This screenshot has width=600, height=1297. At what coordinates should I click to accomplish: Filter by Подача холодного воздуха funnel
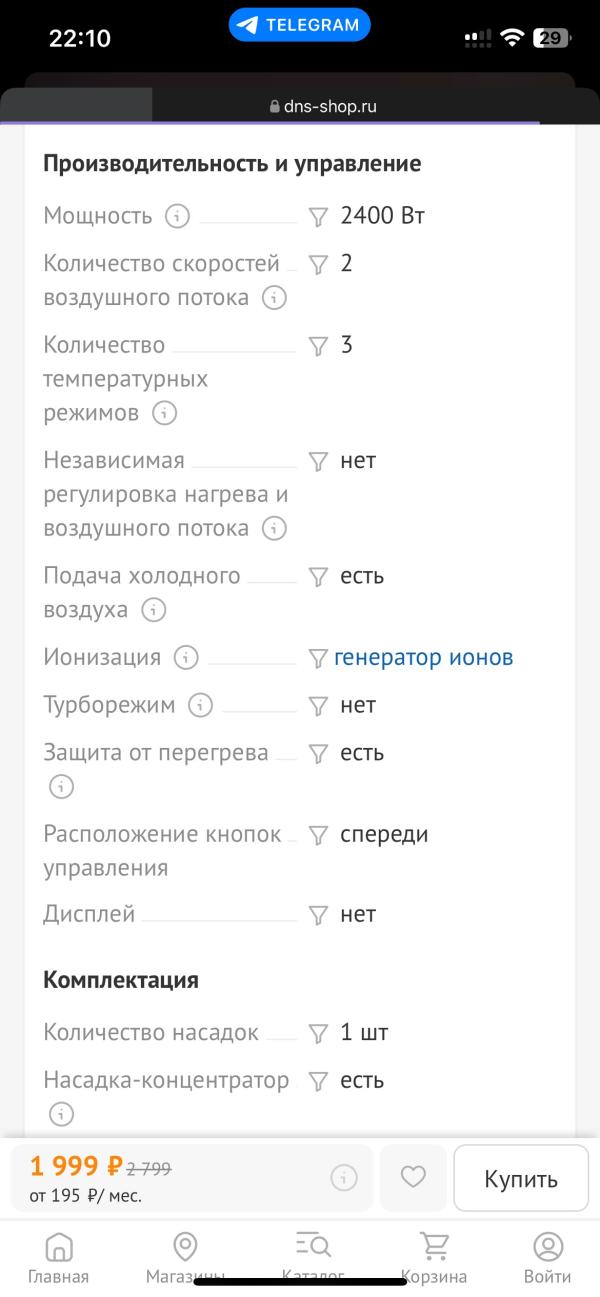coord(318,577)
